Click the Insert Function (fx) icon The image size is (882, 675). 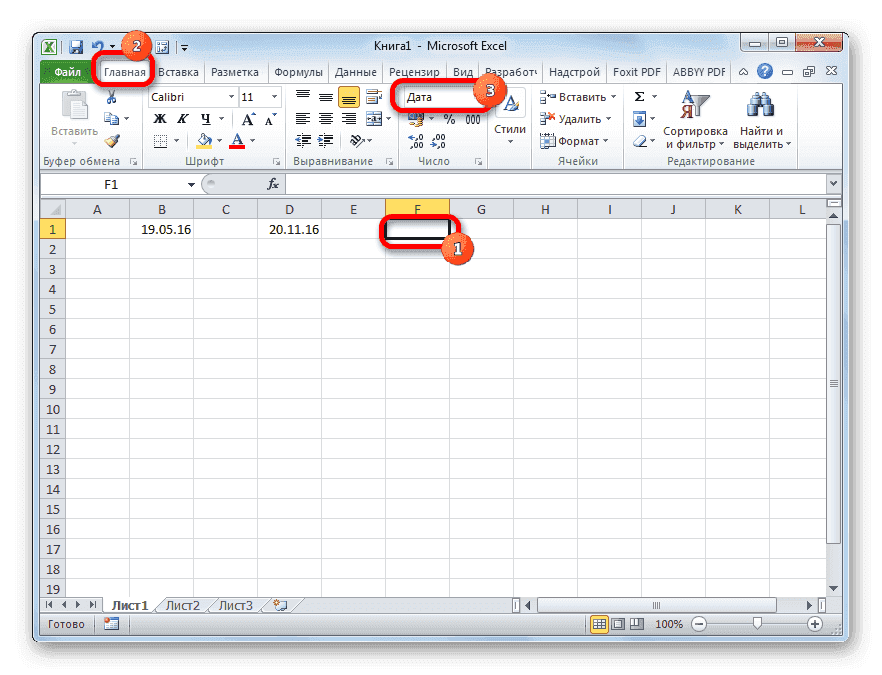[x=273, y=184]
